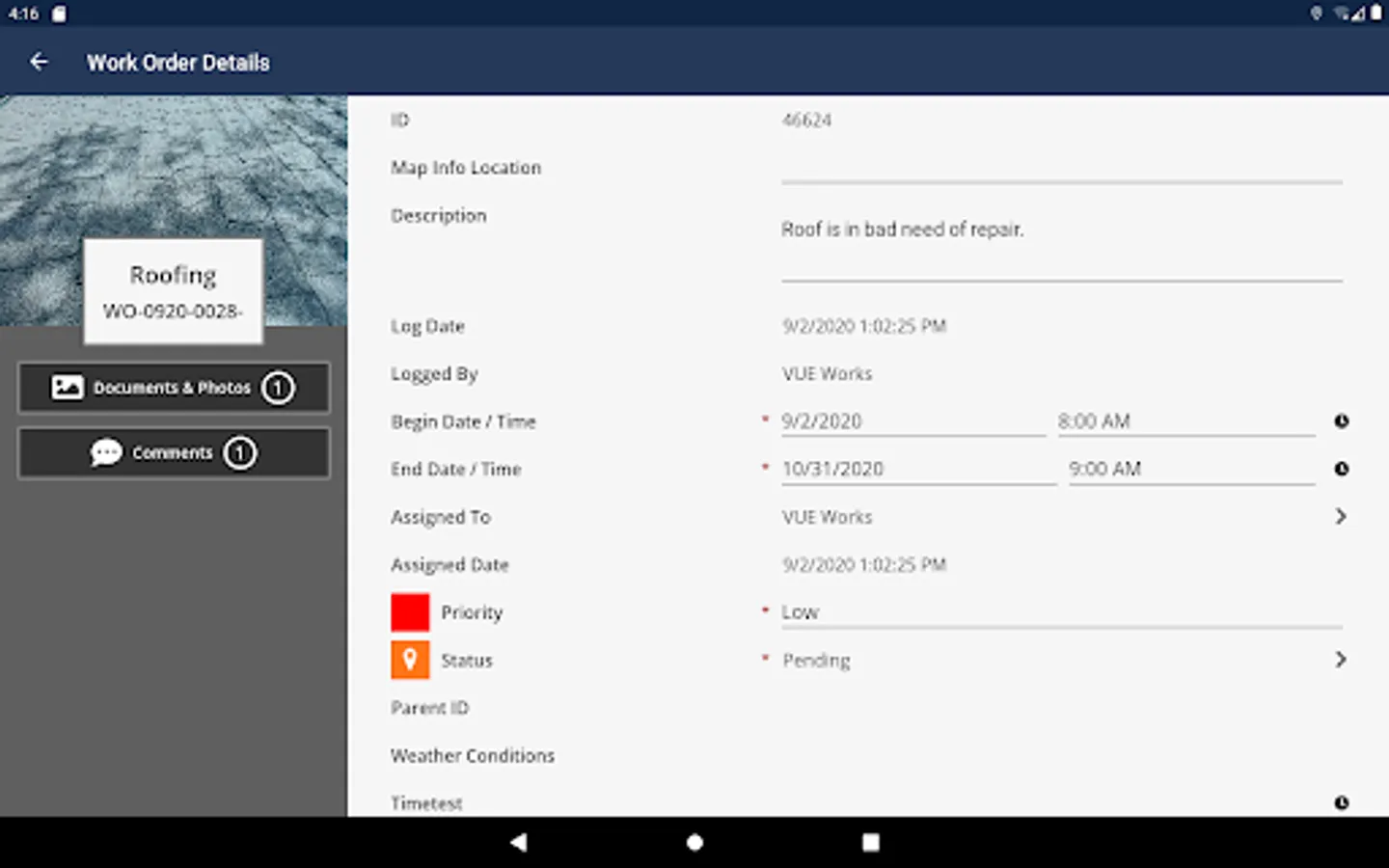Tap the Android recent apps button

tap(871, 842)
